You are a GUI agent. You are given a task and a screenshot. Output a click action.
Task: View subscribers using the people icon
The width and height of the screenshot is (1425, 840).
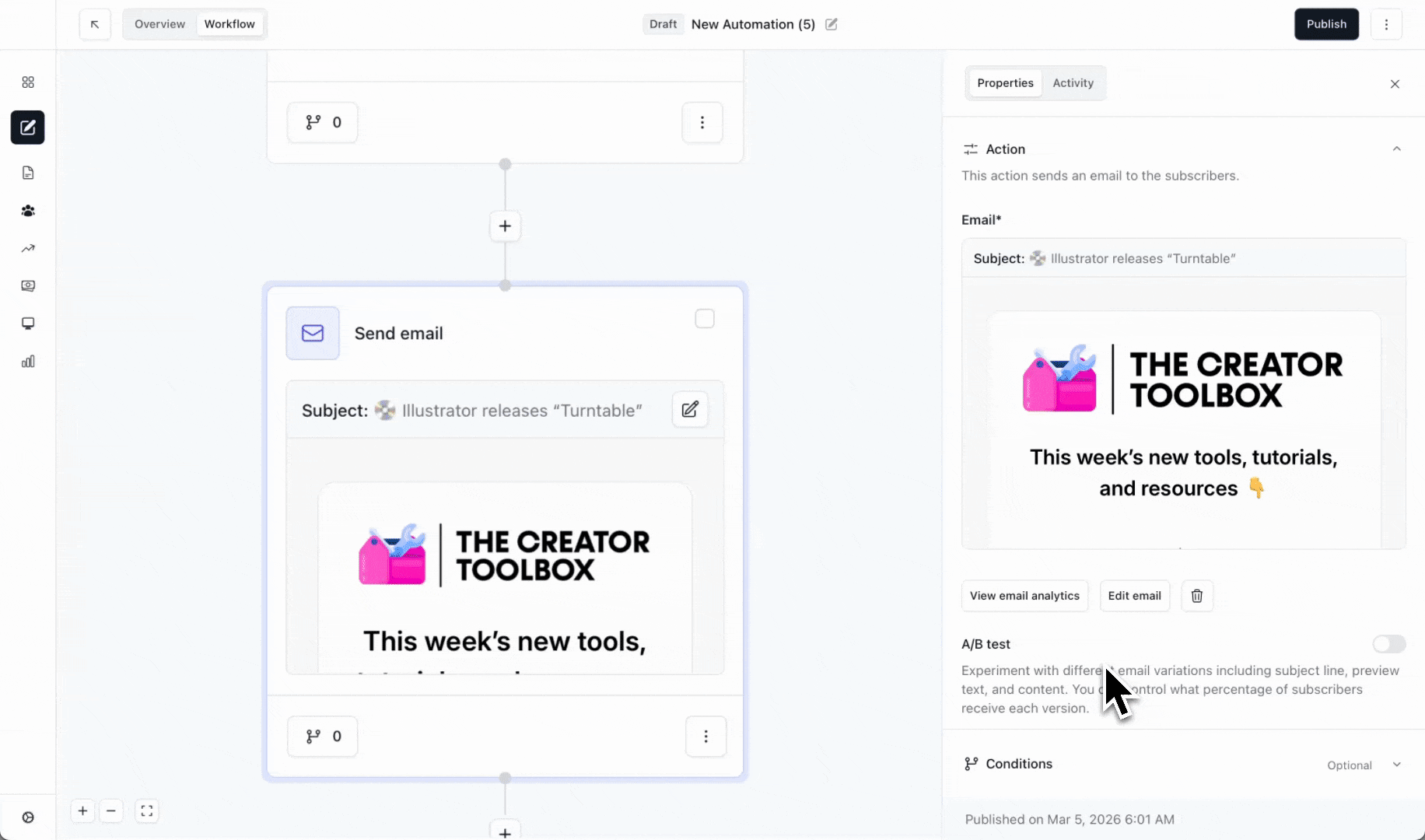click(x=28, y=211)
